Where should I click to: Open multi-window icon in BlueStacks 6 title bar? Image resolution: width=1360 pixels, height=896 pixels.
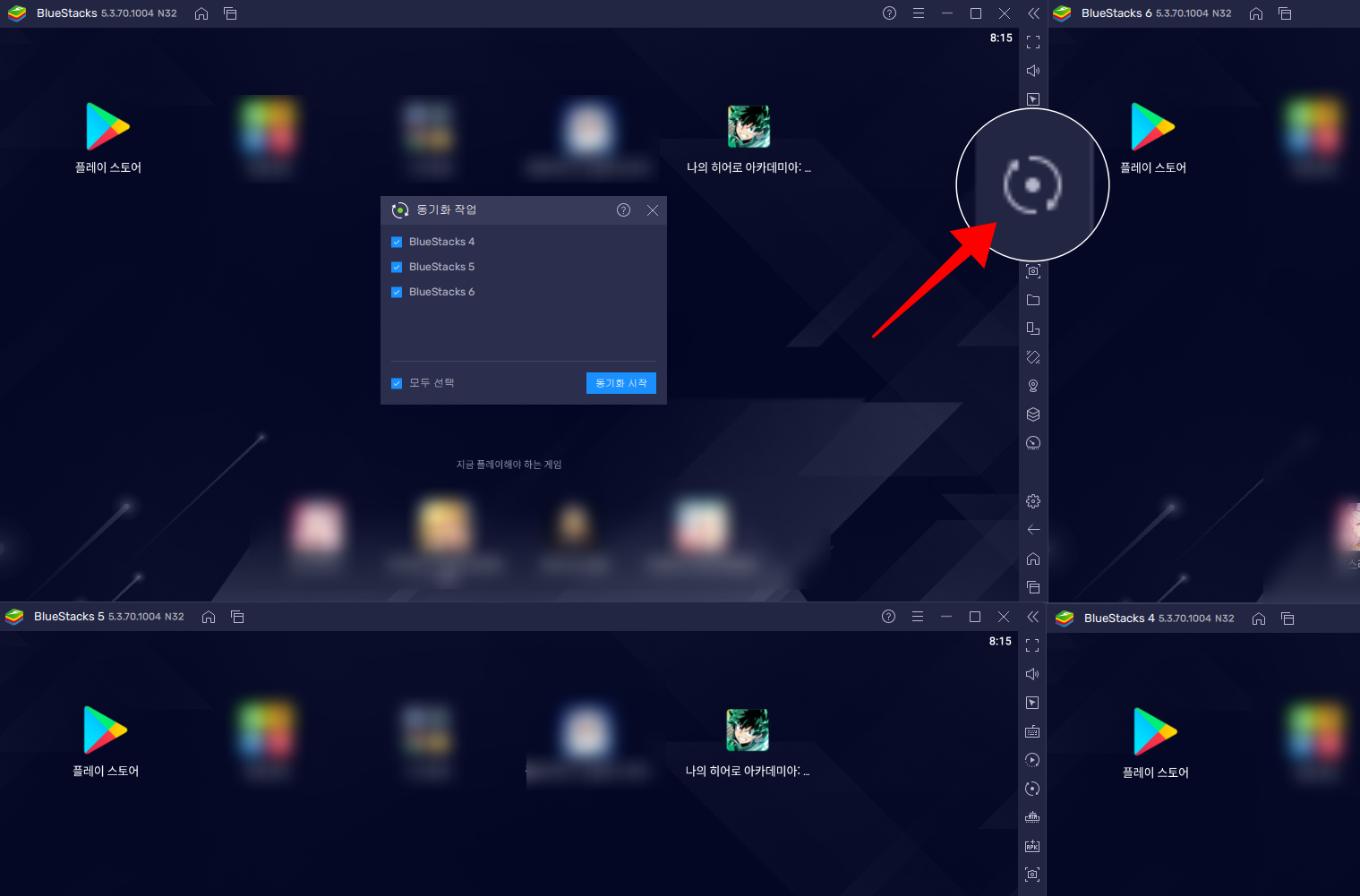[x=1285, y=13]
